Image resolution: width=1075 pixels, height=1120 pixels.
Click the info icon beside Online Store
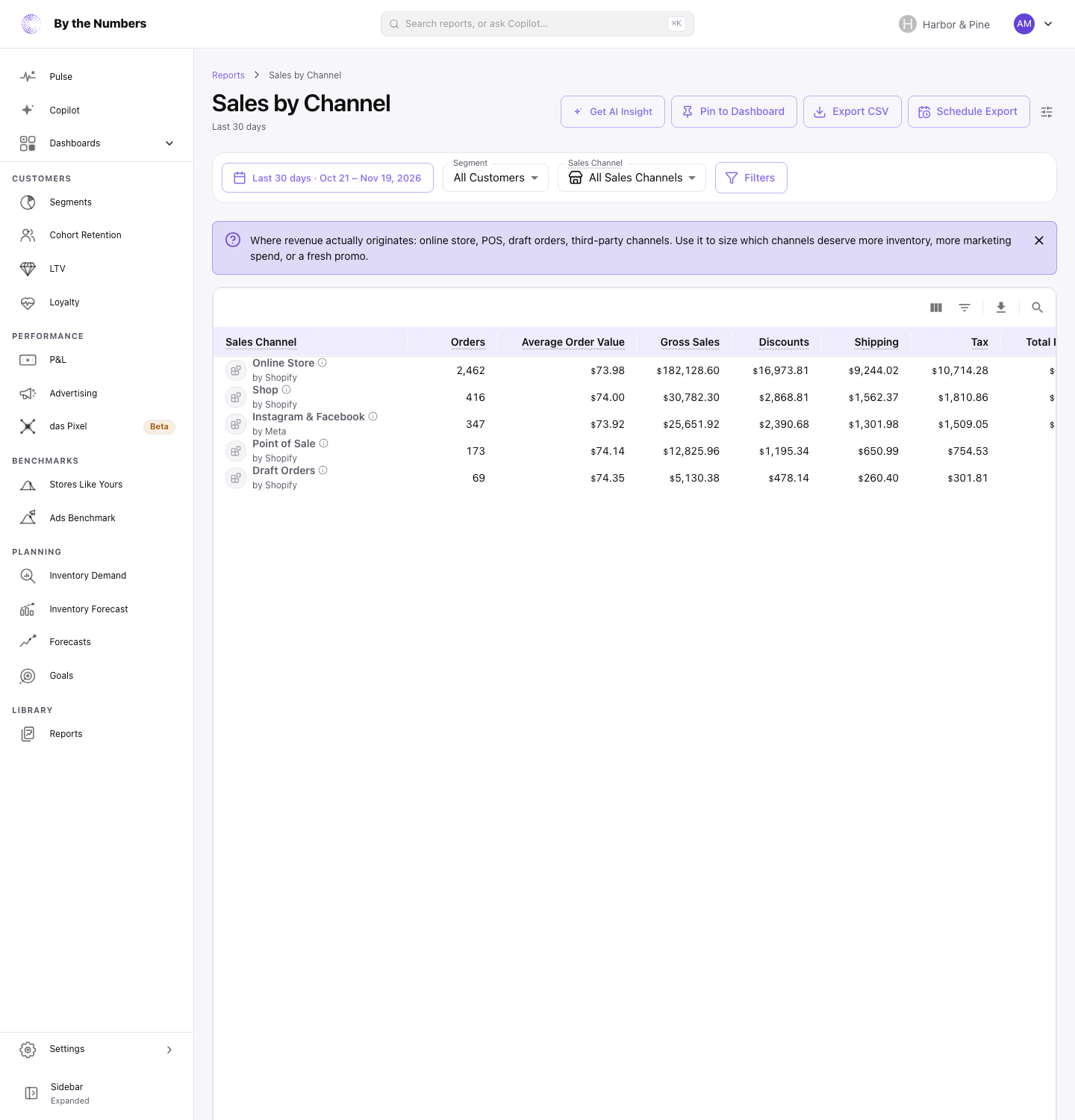322,363
